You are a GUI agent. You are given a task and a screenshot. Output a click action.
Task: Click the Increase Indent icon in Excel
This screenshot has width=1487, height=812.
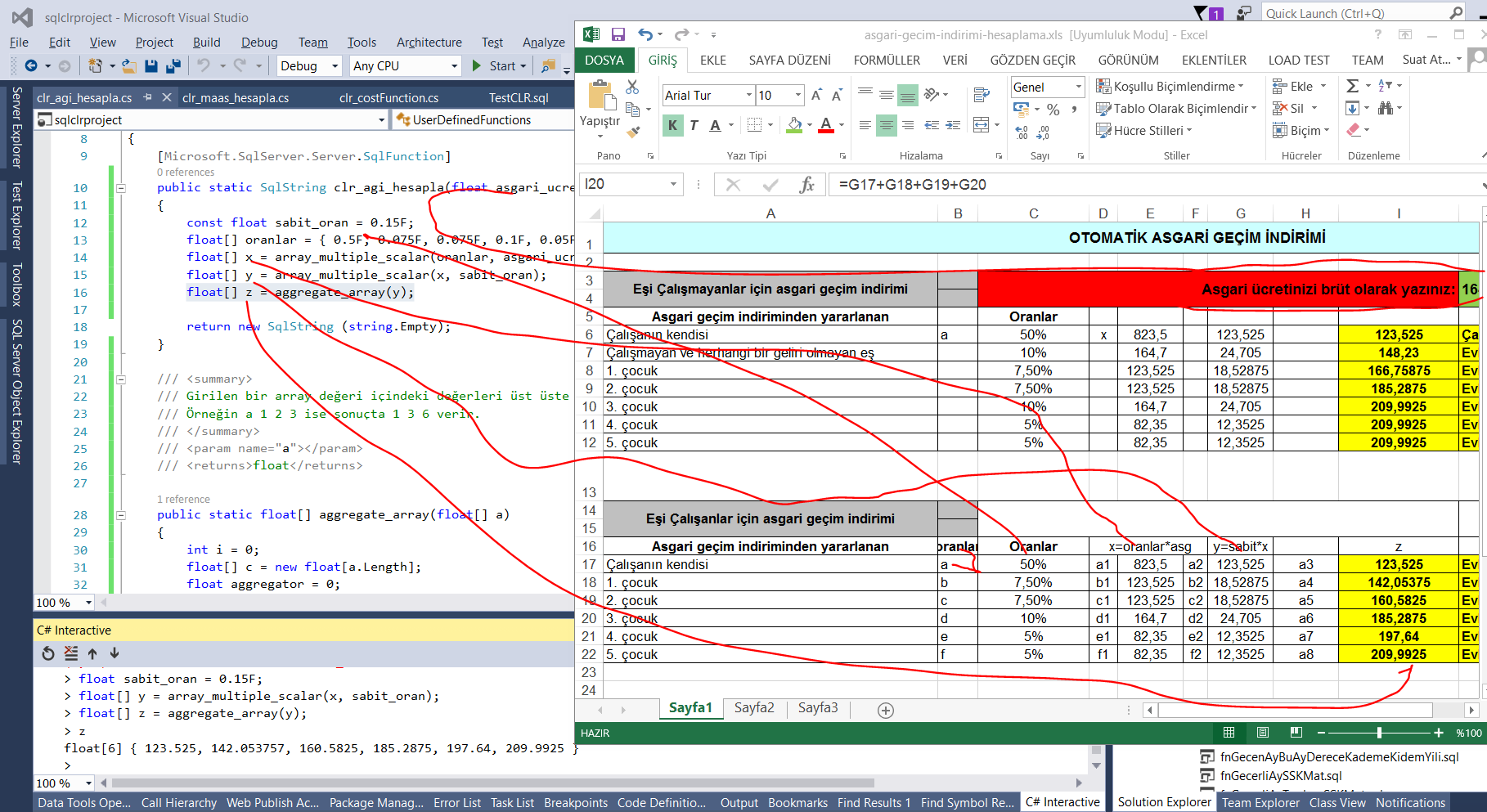953,125
